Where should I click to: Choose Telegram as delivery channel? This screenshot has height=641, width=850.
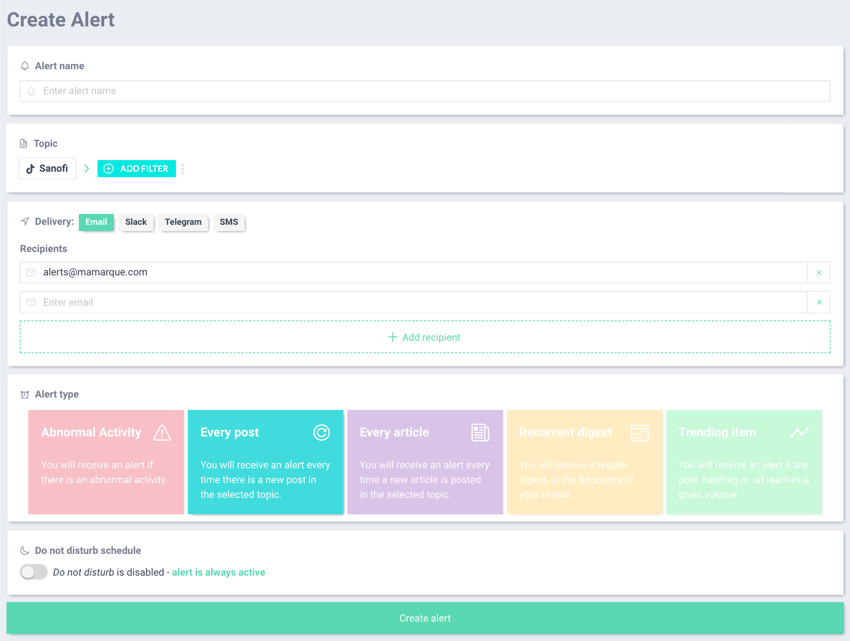[183, 222]
